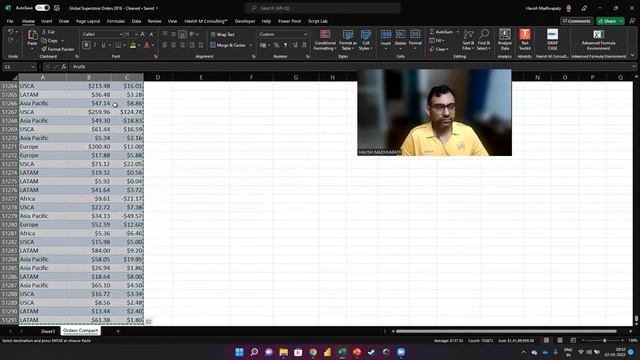Click Increase Decimal icon
This screenshot has width=640, height=360.
click(295, 45)
